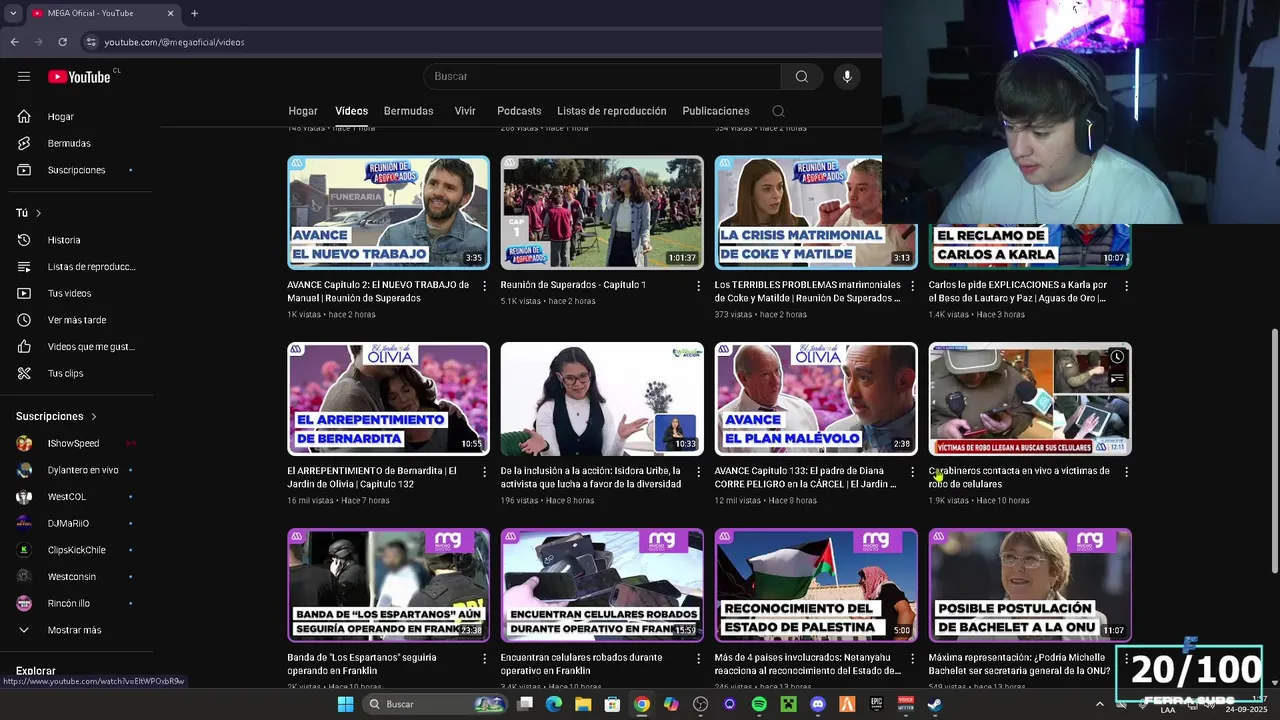Screen dimensions: 1280x720
Task: Open Suscripciones in sidebar
Action: [x=78, y=170]
